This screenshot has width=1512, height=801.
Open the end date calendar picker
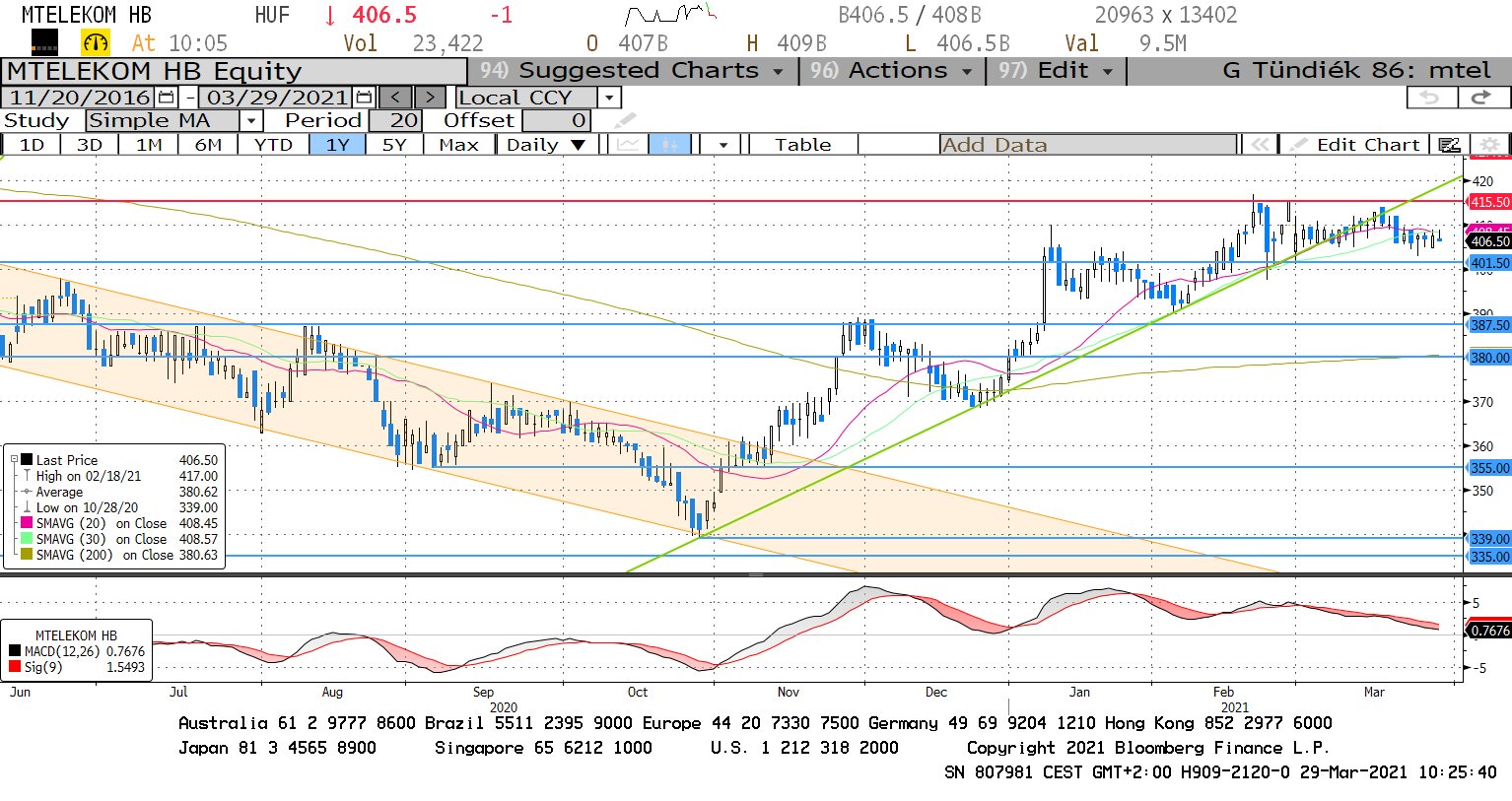pyautogui.click(x=364, y=98)
